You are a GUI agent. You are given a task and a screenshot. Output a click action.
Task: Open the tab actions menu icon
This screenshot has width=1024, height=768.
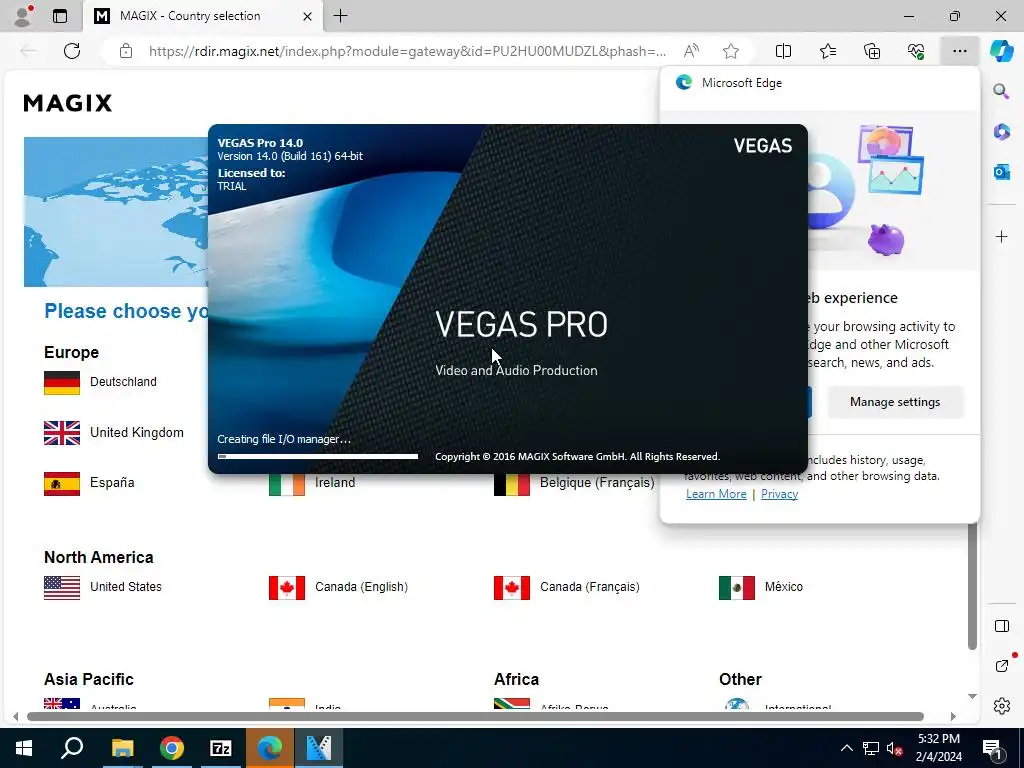[x=60, y=16]
